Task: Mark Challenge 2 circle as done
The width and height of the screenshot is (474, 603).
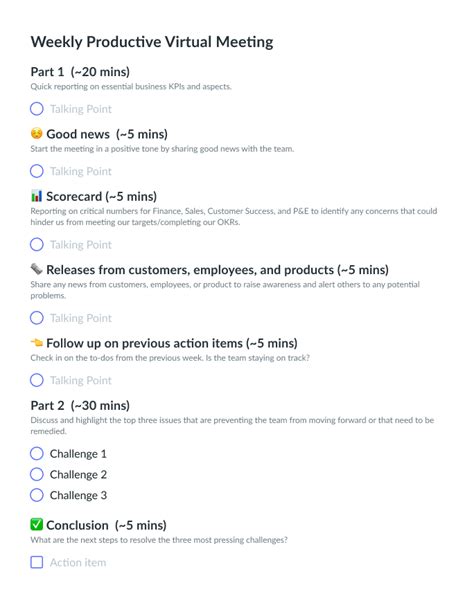Action: [x=37, y=474]
